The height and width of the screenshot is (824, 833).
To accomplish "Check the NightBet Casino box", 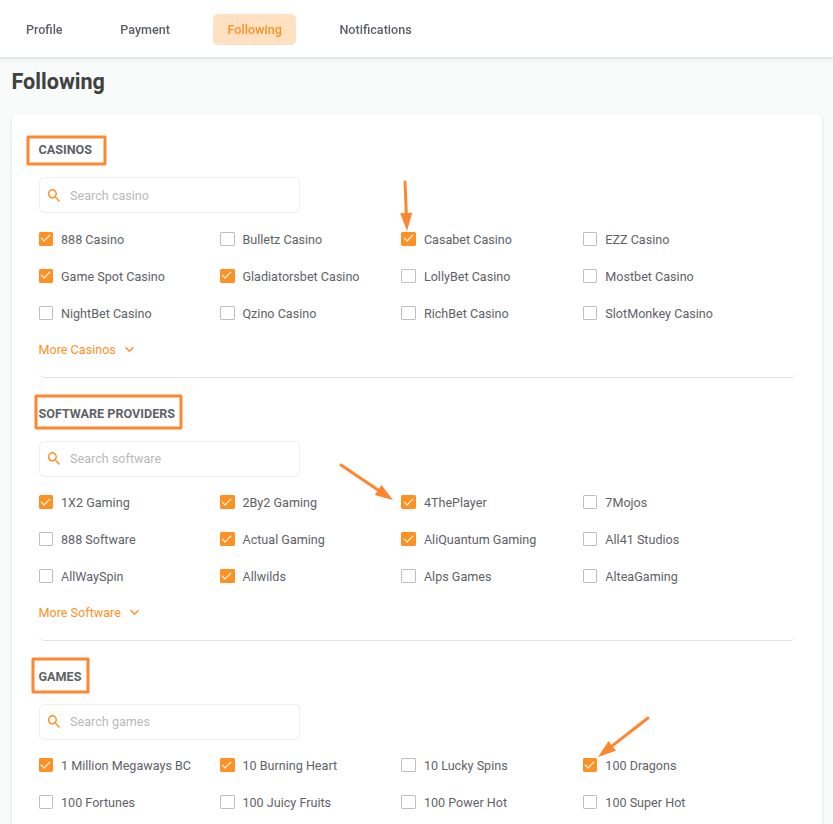I will pyautogui.click(x=46, y=313).
